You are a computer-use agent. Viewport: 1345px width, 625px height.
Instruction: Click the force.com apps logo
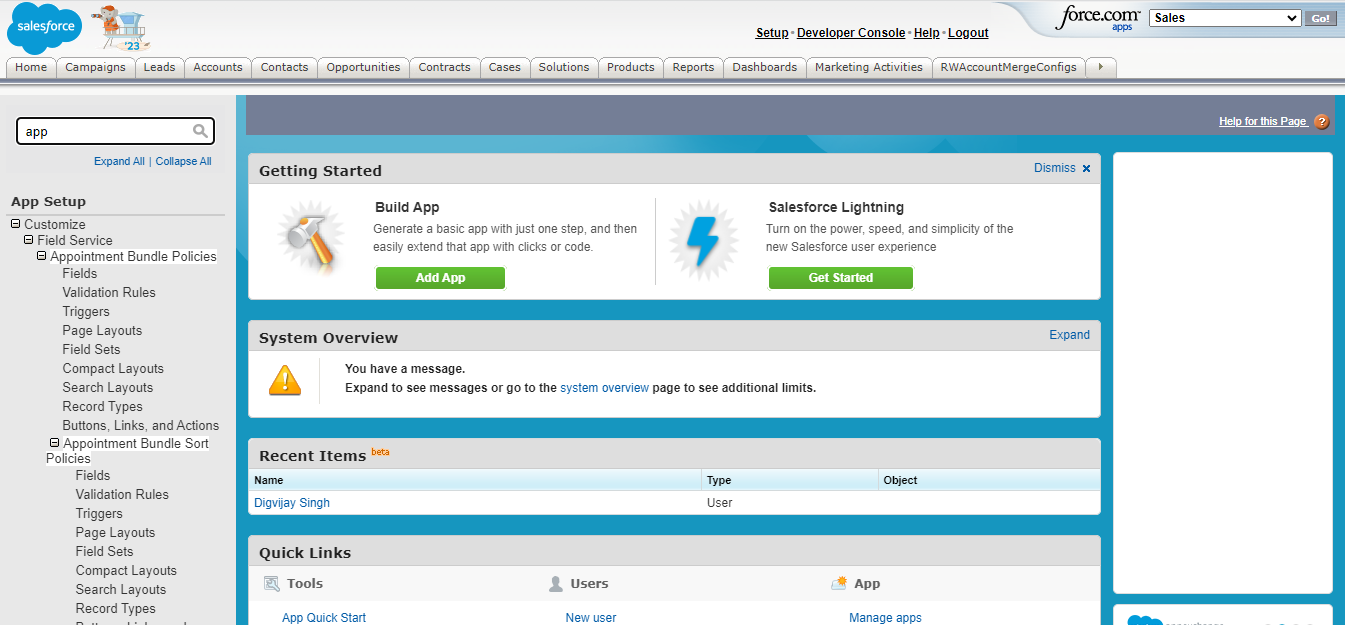pyautogui.click(x=1097, y=19)
